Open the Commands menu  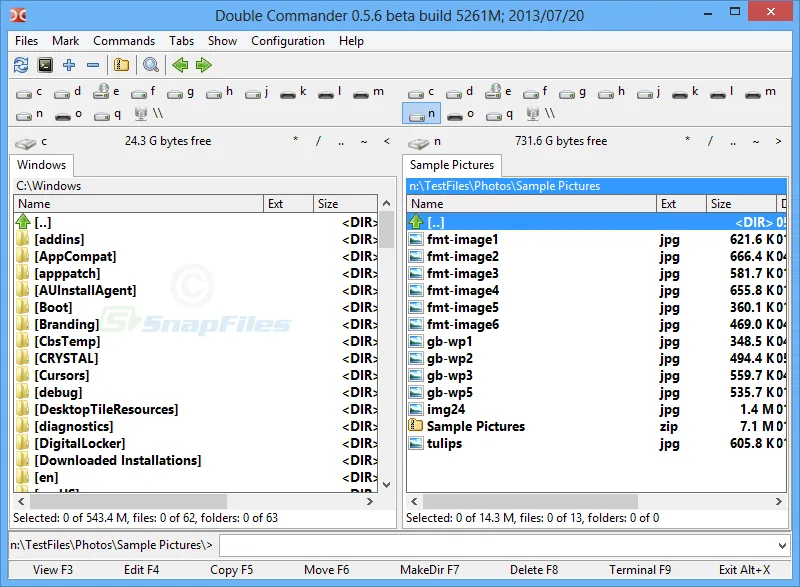[x=124, y=41]
